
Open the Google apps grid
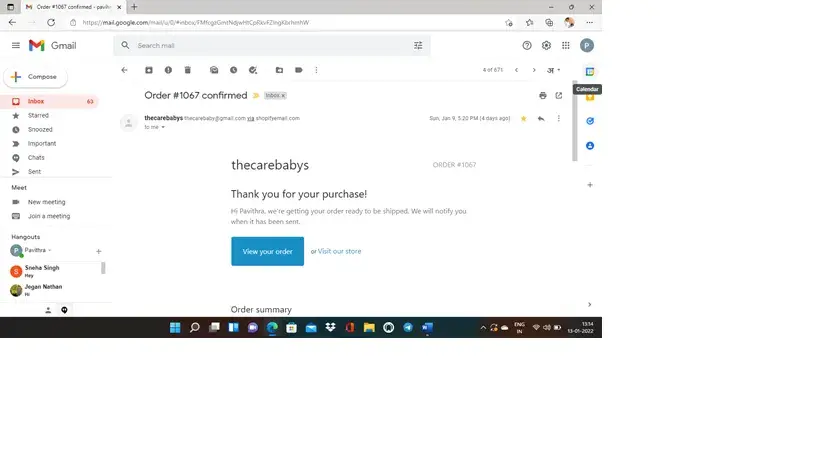pos(566,45)
